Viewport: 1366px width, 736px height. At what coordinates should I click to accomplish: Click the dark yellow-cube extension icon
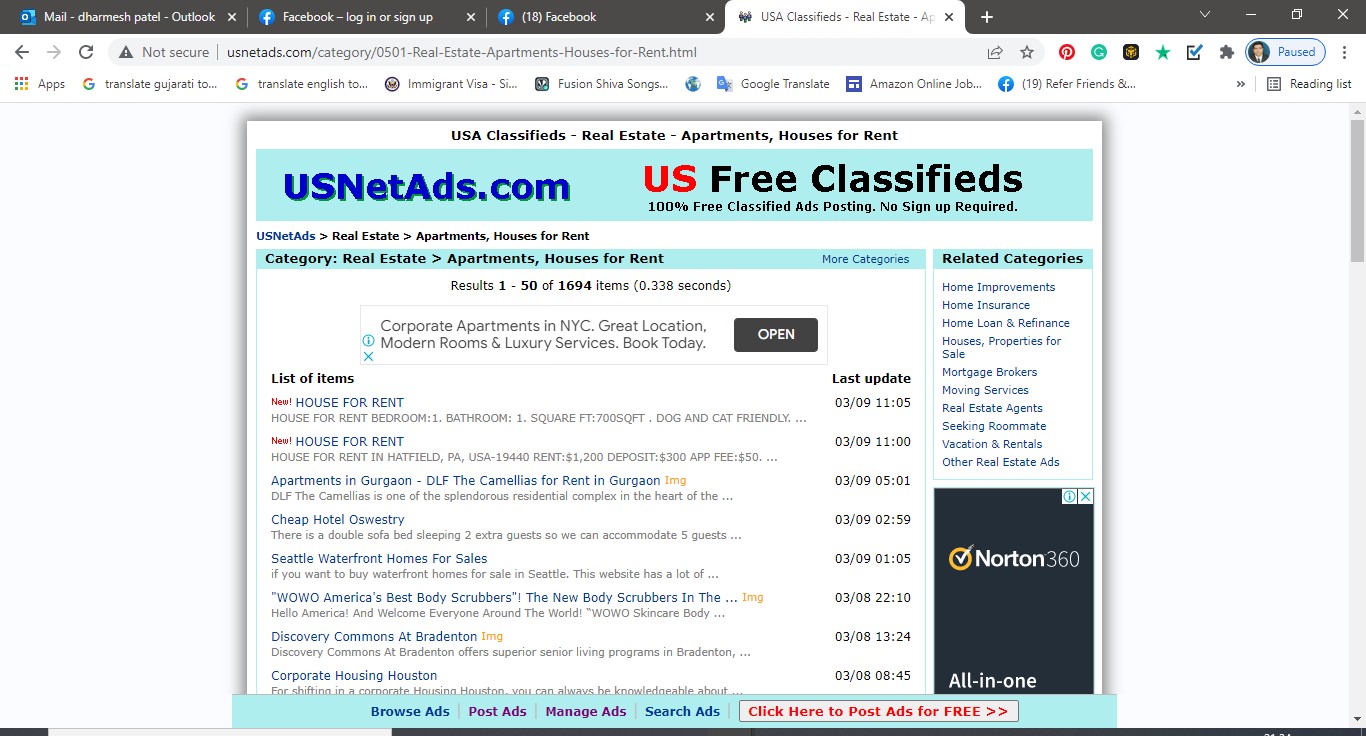1131,52
